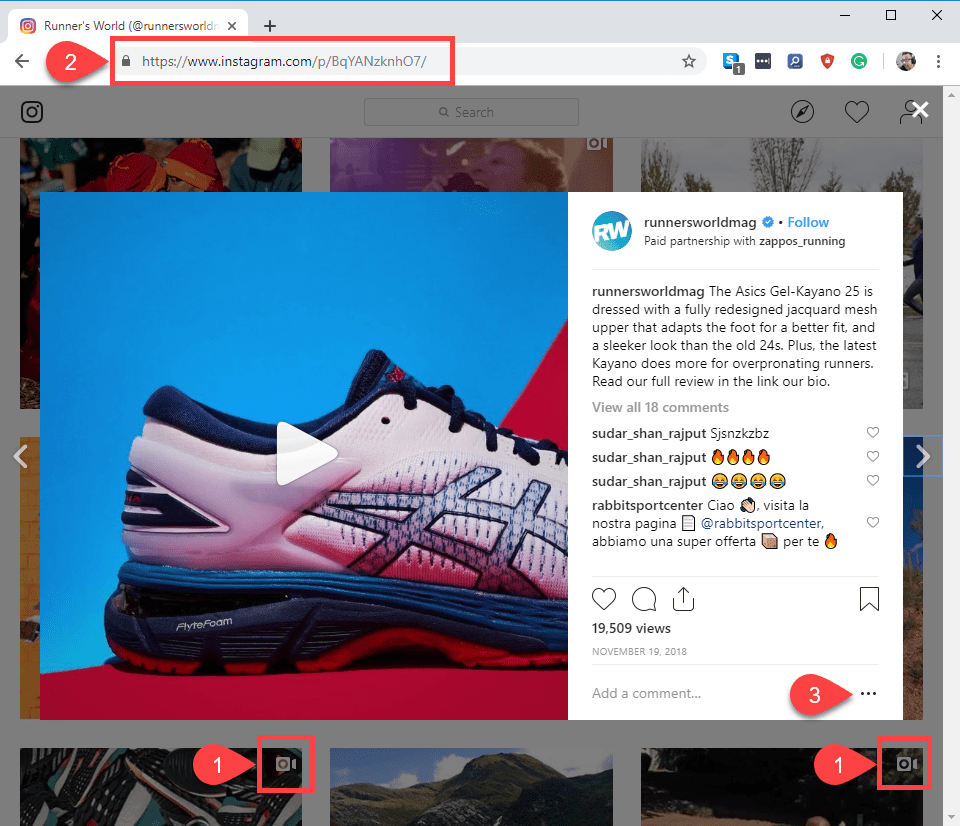Open your profile via the person icon
Image resolution: width=960 pixels, height=826 pixels.
pyautogui.click(x=911, y=112)
